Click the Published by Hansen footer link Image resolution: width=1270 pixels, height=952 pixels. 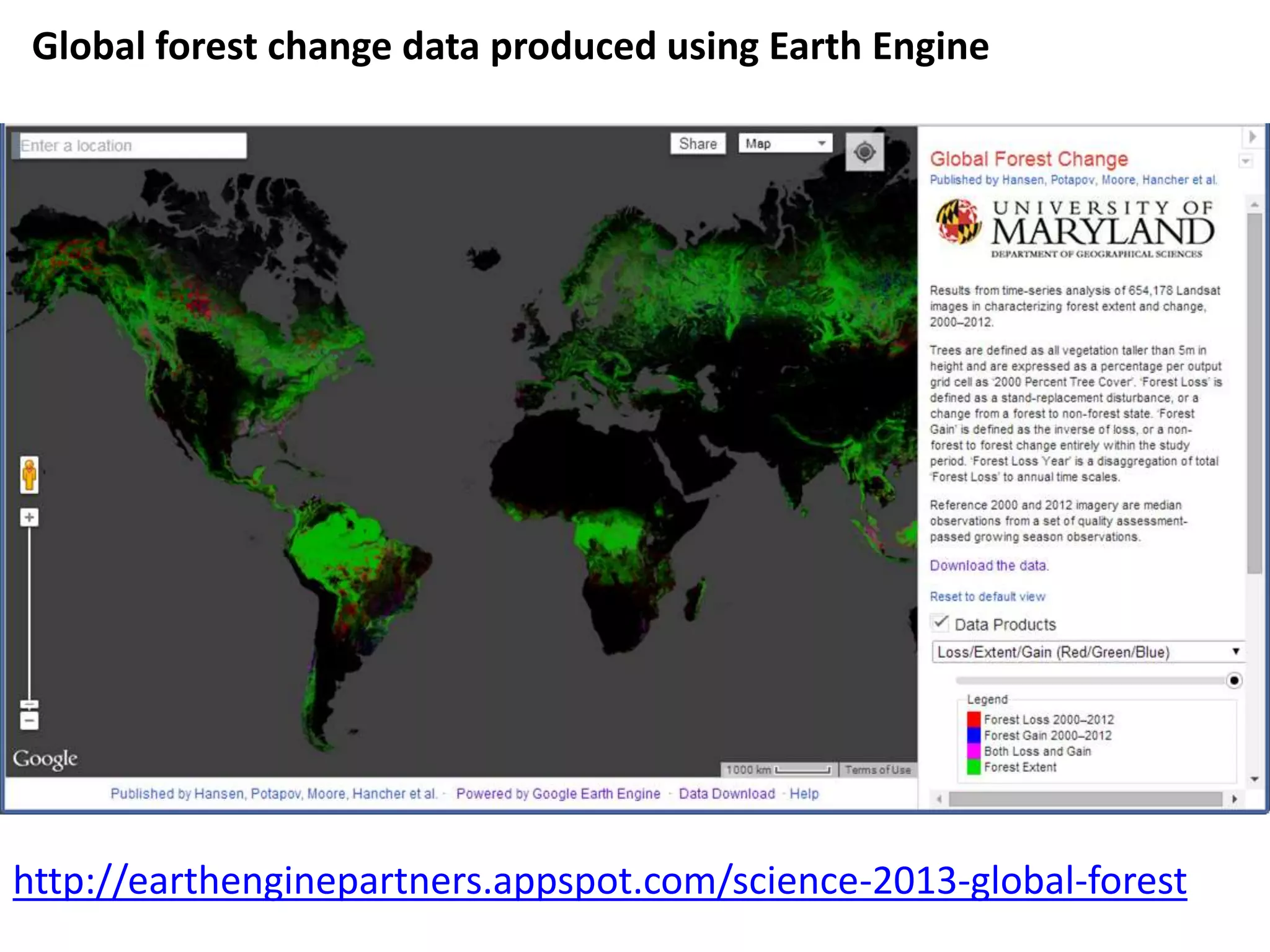273,793
